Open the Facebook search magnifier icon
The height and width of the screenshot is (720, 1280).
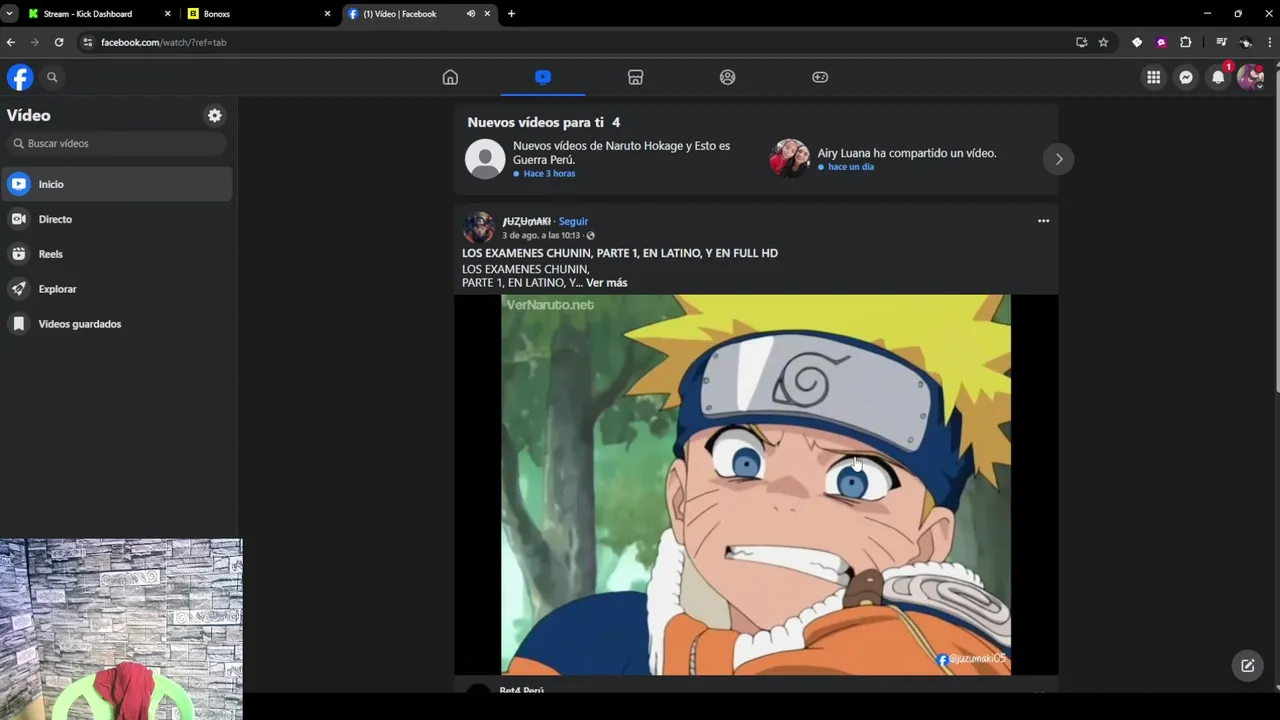tap(52, 77)
